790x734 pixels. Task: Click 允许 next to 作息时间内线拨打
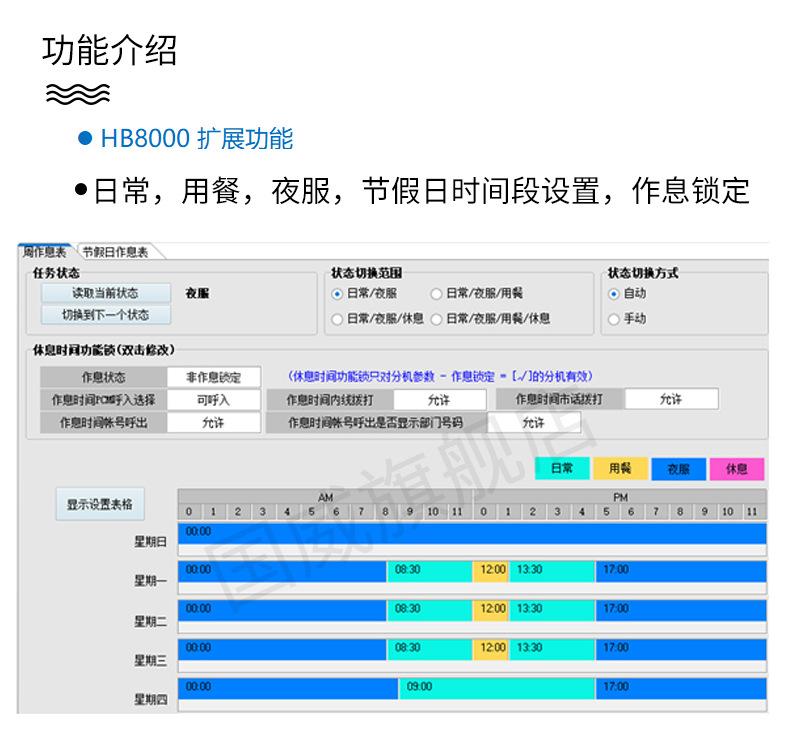(439, 400)
